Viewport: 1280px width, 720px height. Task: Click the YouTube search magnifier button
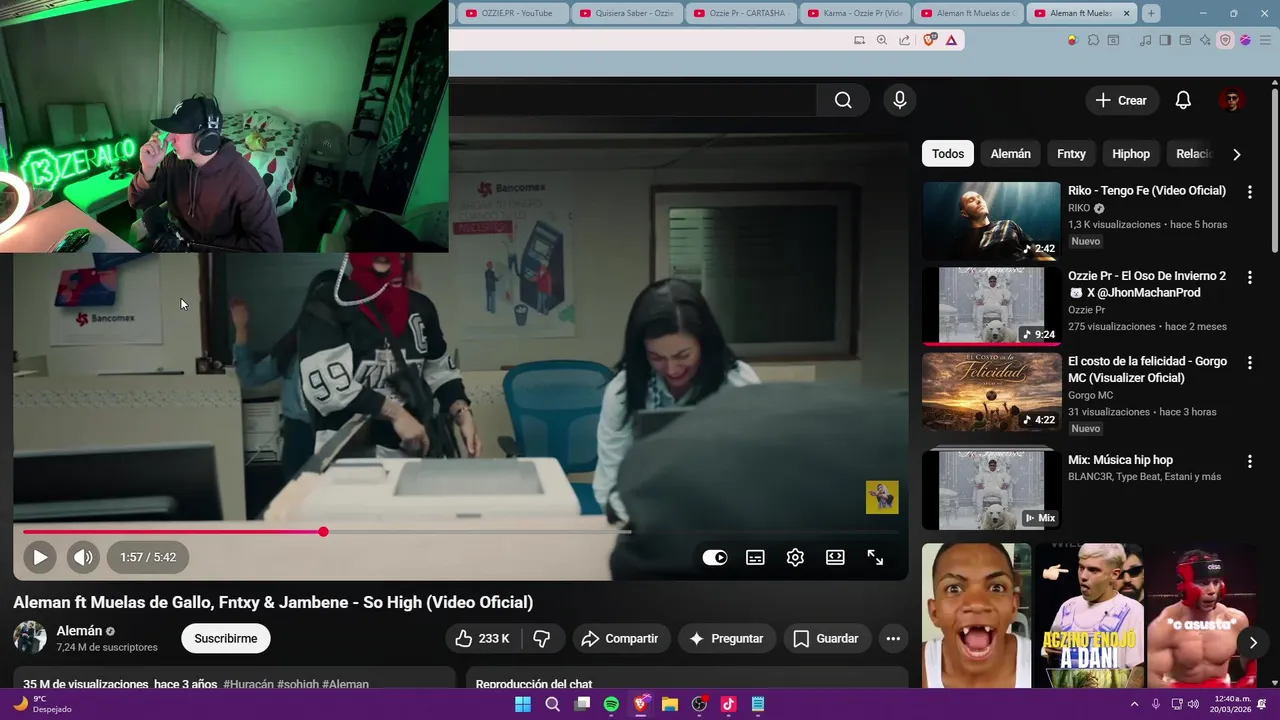click(x=843, y=100)
